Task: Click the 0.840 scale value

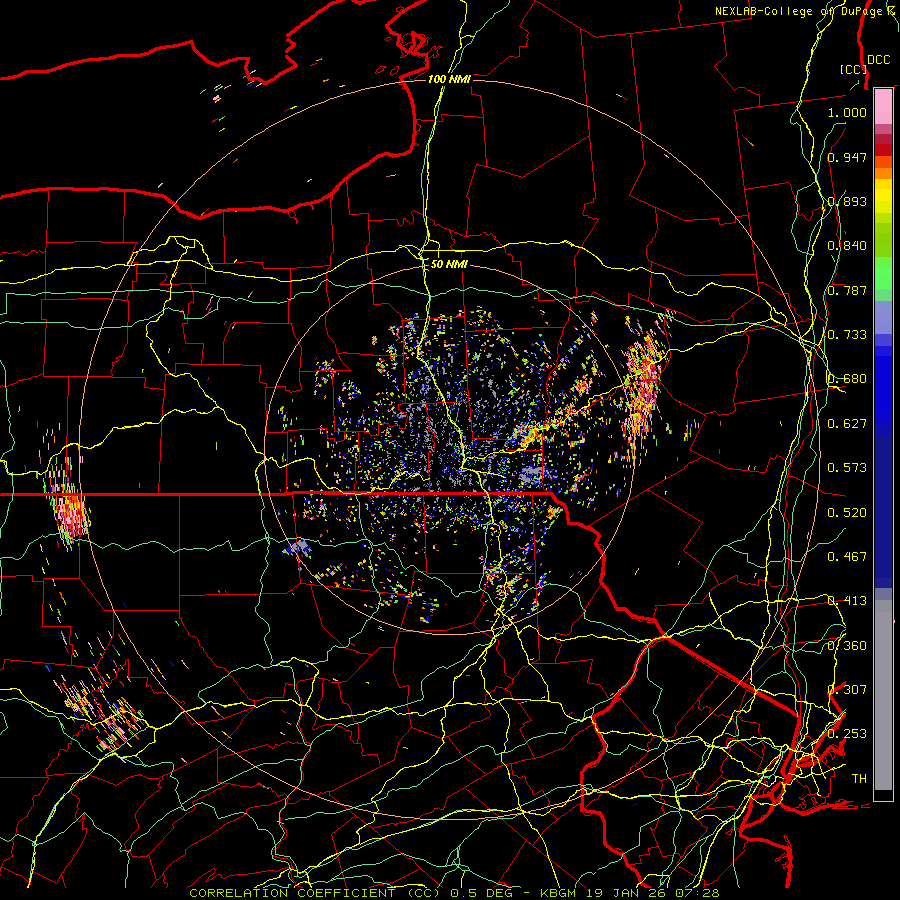Action: pyautogui.click(x=847, y=246)
